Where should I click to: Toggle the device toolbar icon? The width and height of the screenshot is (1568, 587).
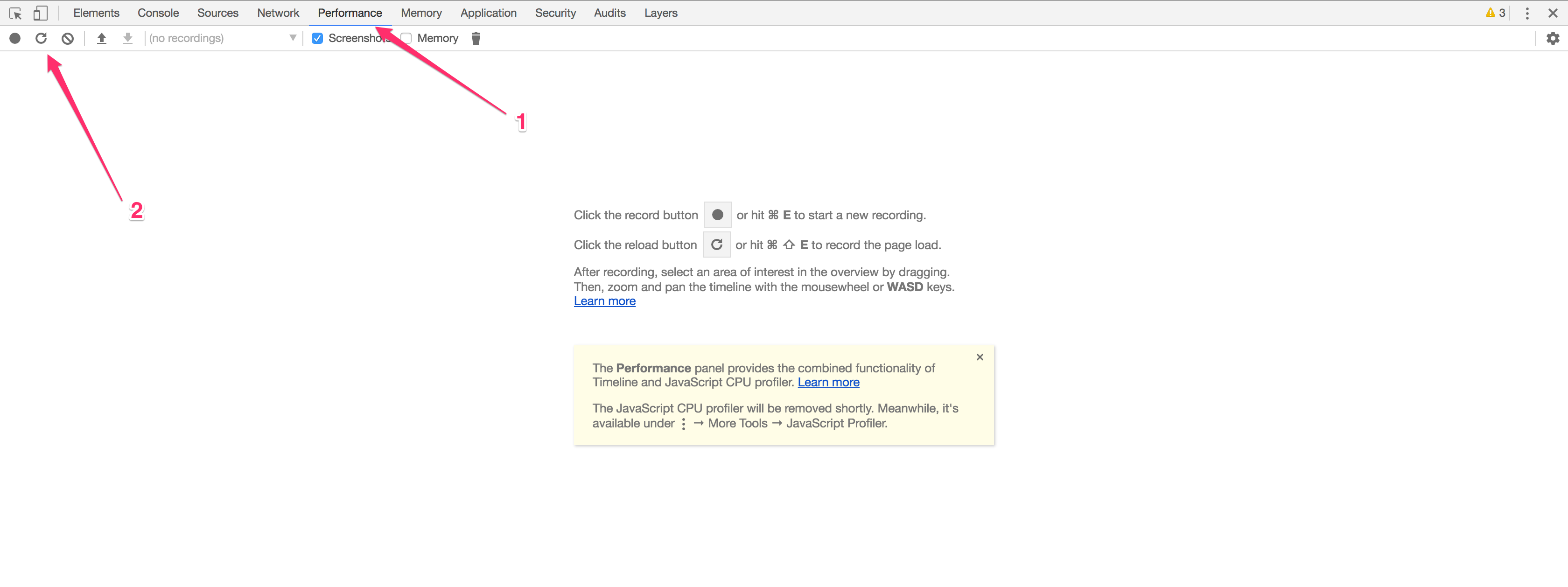pos(40,13)
